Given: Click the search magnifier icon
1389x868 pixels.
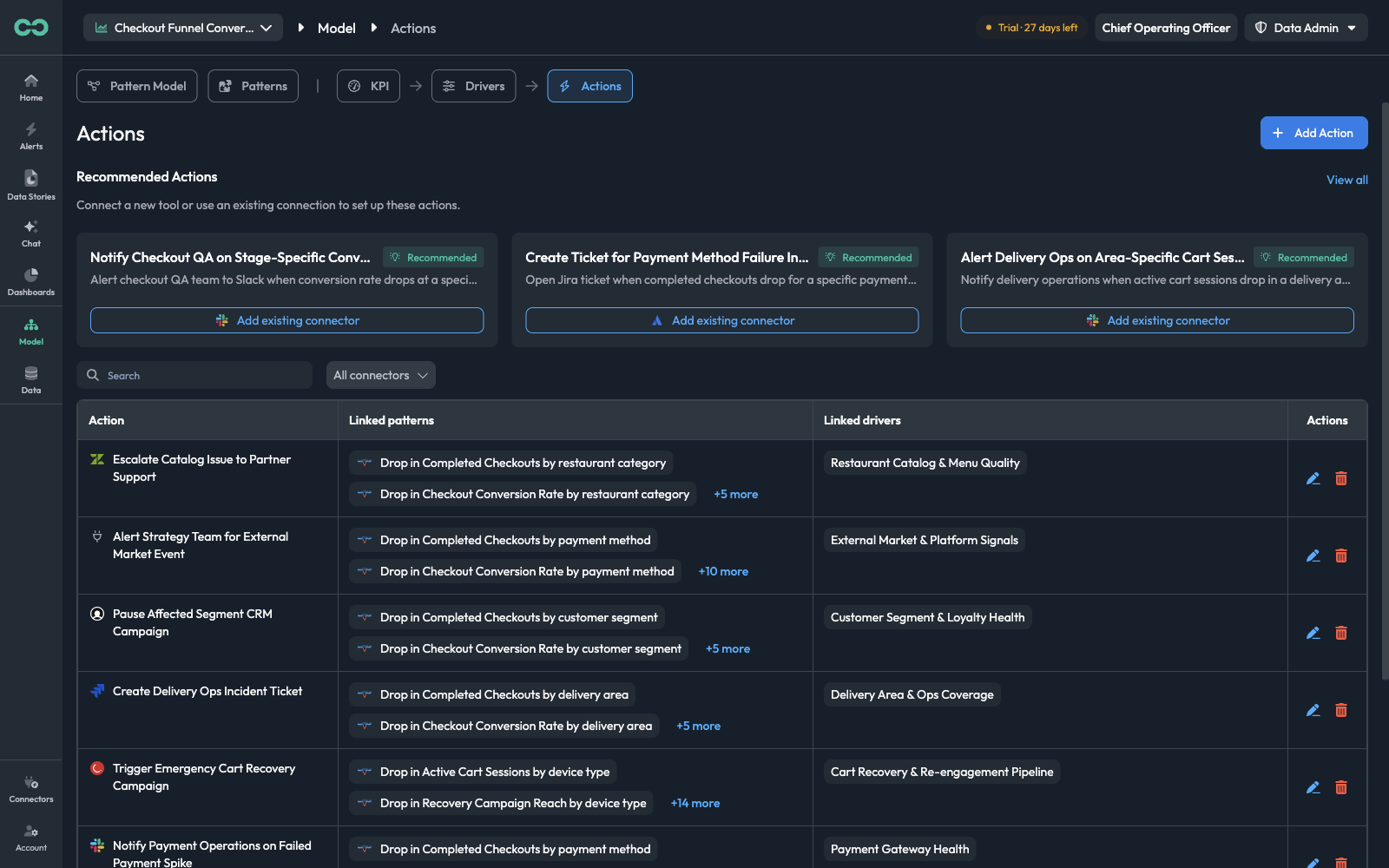Looking at the screenshot, I should pos(93,375).
